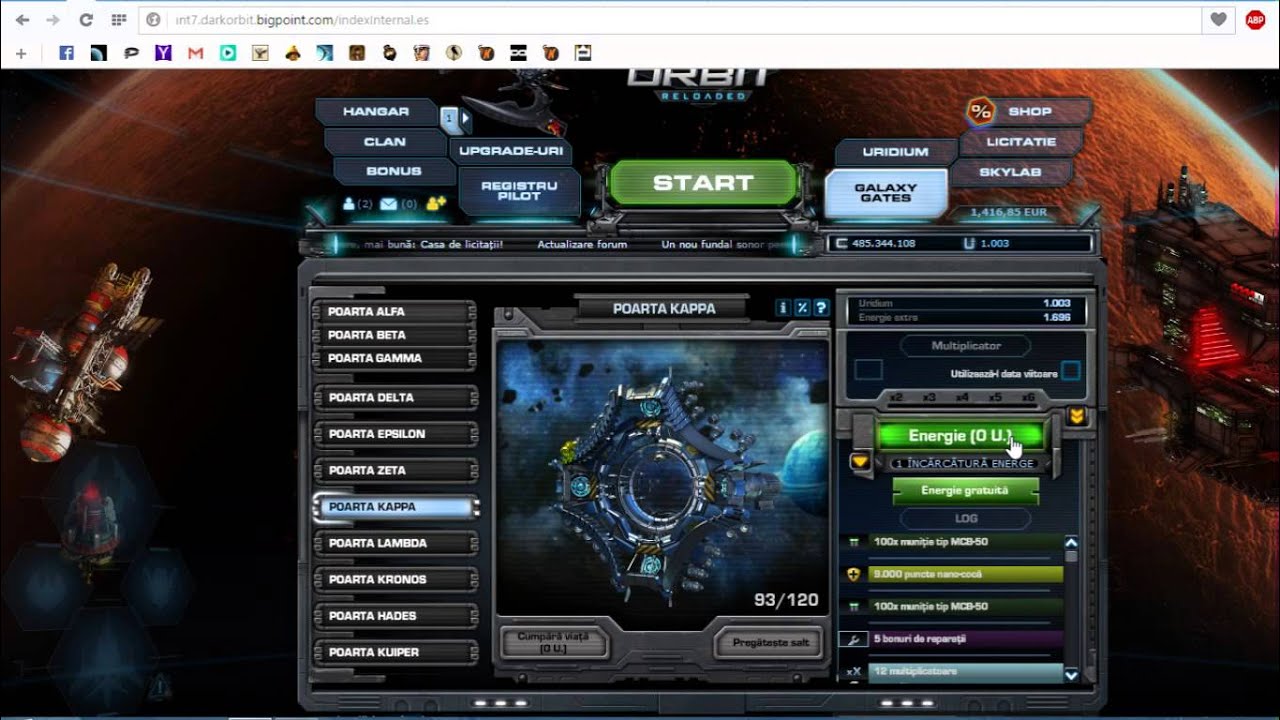Launch the game with START
The image size is (1280, 720).
pos(703,183)
